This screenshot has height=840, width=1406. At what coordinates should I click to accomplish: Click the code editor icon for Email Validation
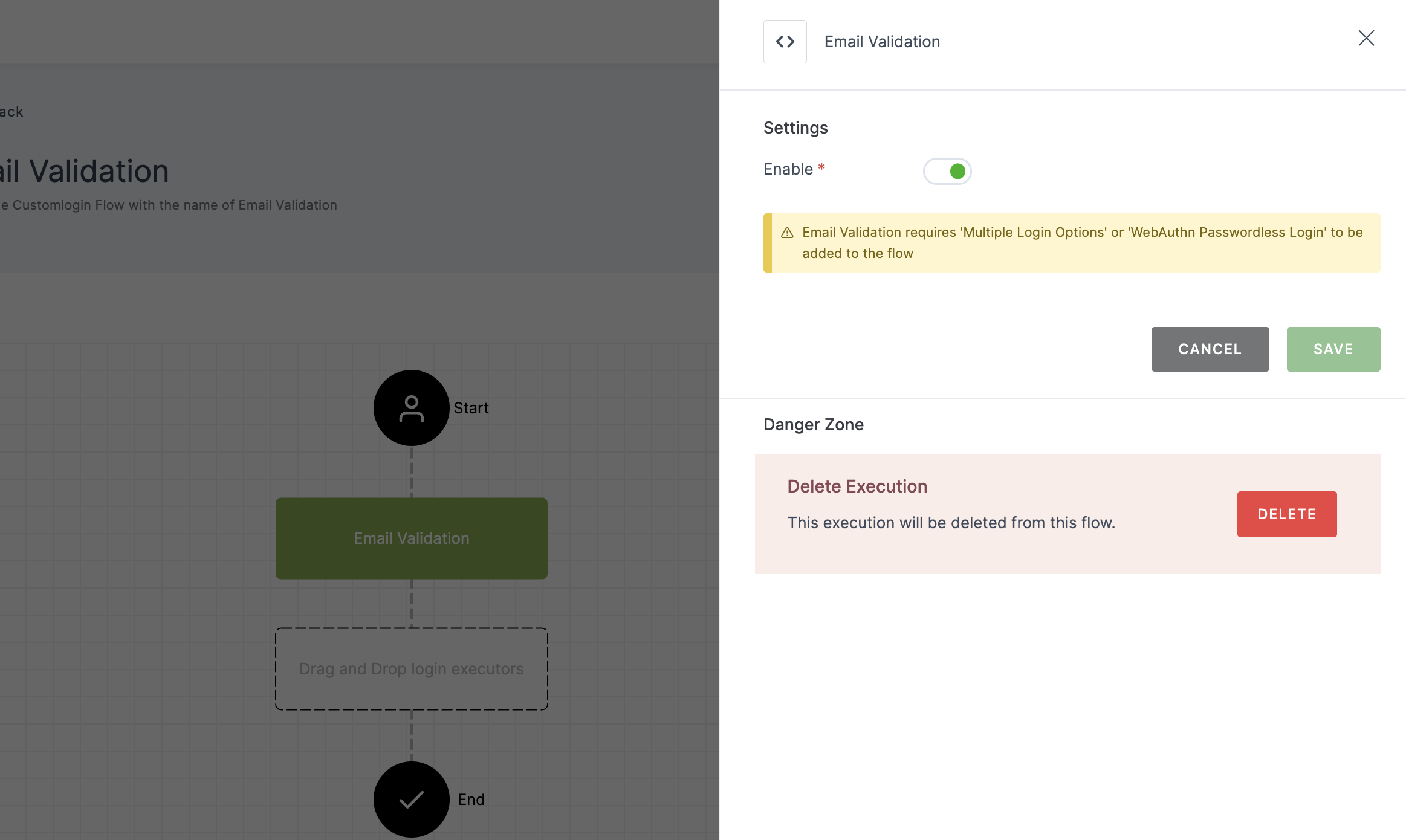pos(785,41)
